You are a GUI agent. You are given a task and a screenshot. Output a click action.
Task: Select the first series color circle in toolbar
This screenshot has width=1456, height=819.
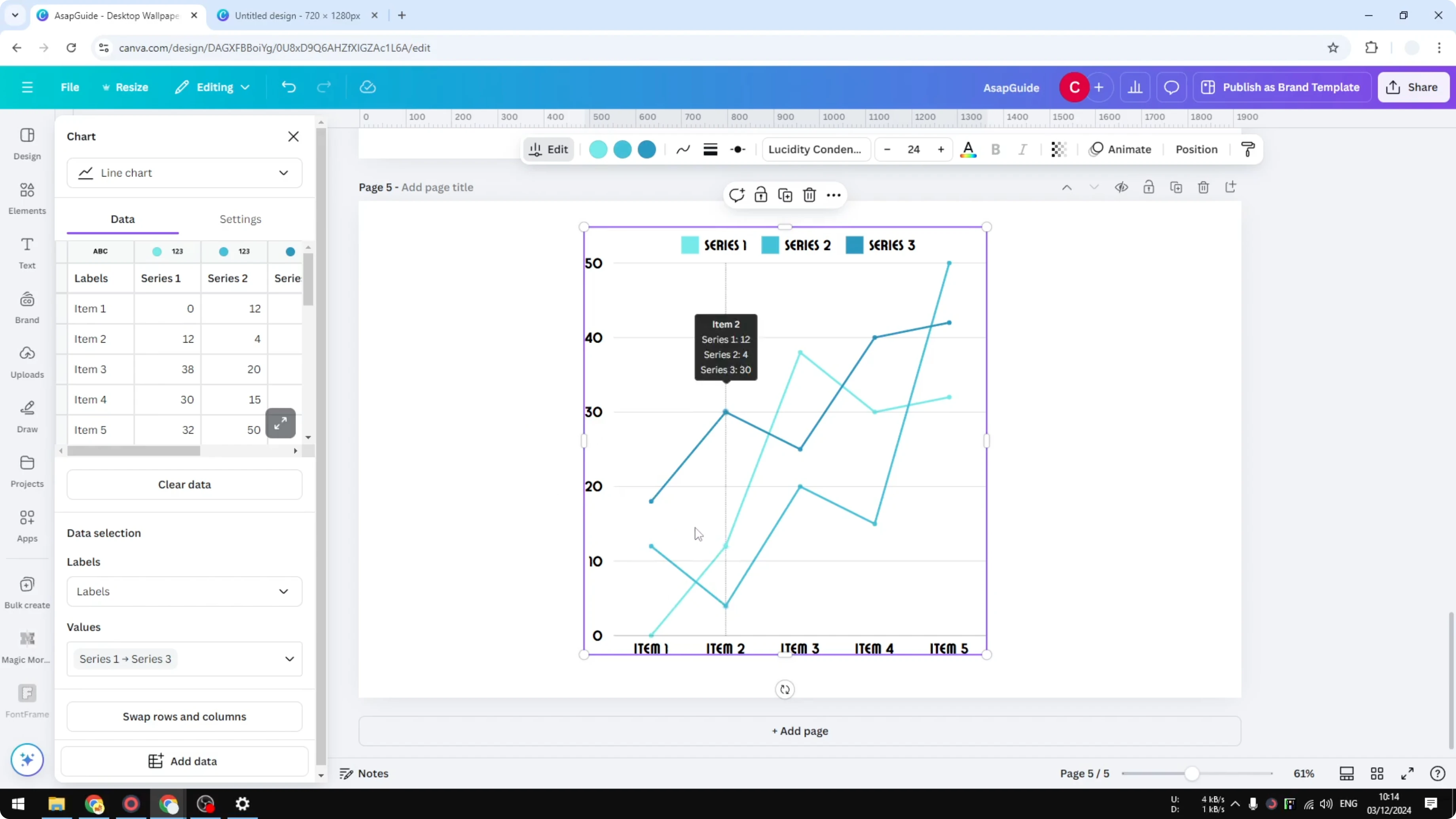point(597,149)
